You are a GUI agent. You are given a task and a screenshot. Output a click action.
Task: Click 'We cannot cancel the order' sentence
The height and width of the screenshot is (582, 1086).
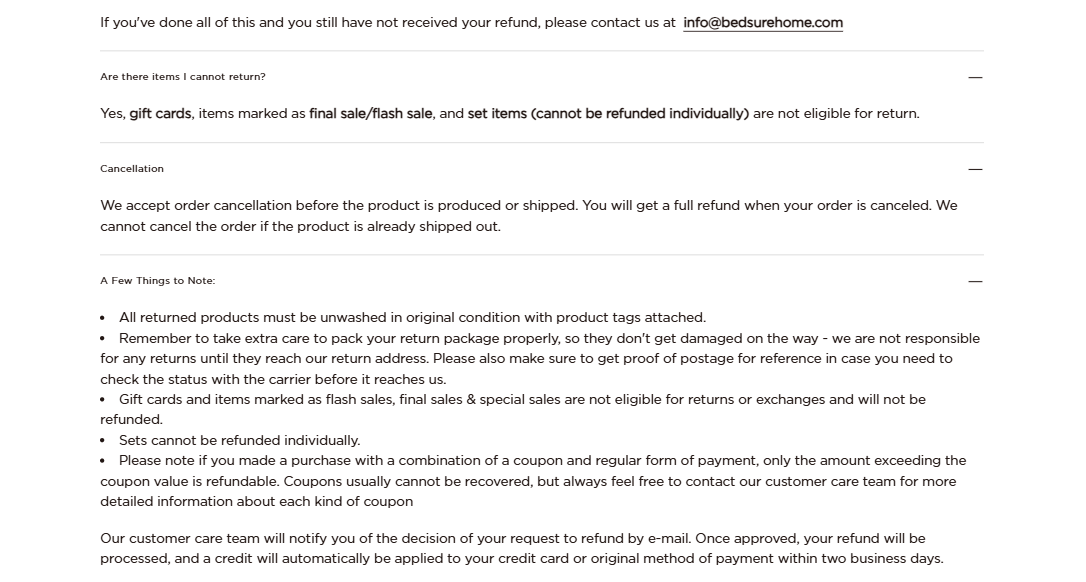(x=300, y=227)
